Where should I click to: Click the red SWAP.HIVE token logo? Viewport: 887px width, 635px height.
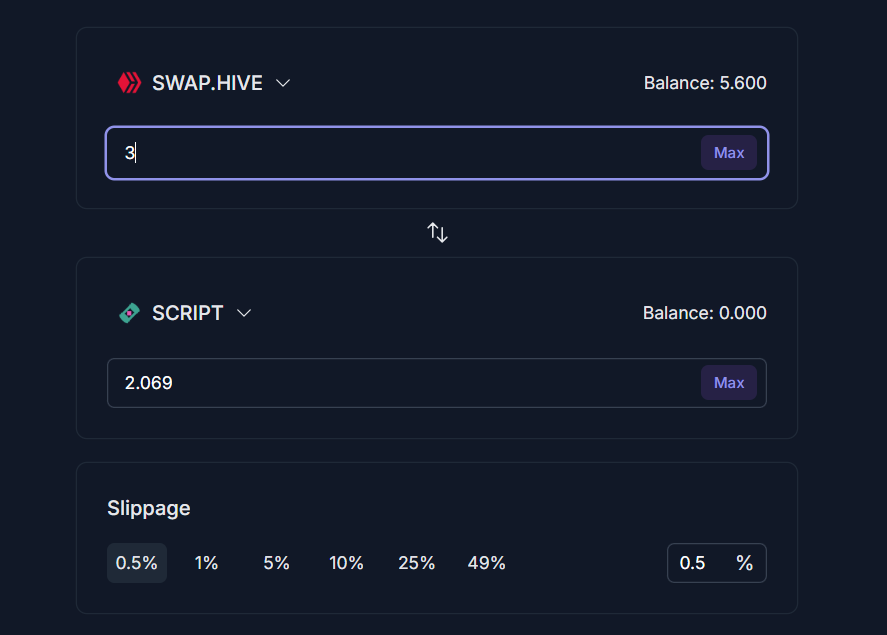coord(130,83)
